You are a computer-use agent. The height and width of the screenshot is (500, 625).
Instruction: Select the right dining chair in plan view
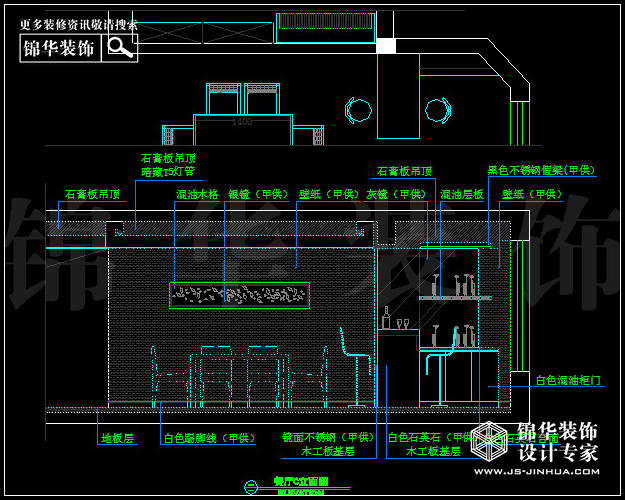pyautogui.click(x=262, y=99)
